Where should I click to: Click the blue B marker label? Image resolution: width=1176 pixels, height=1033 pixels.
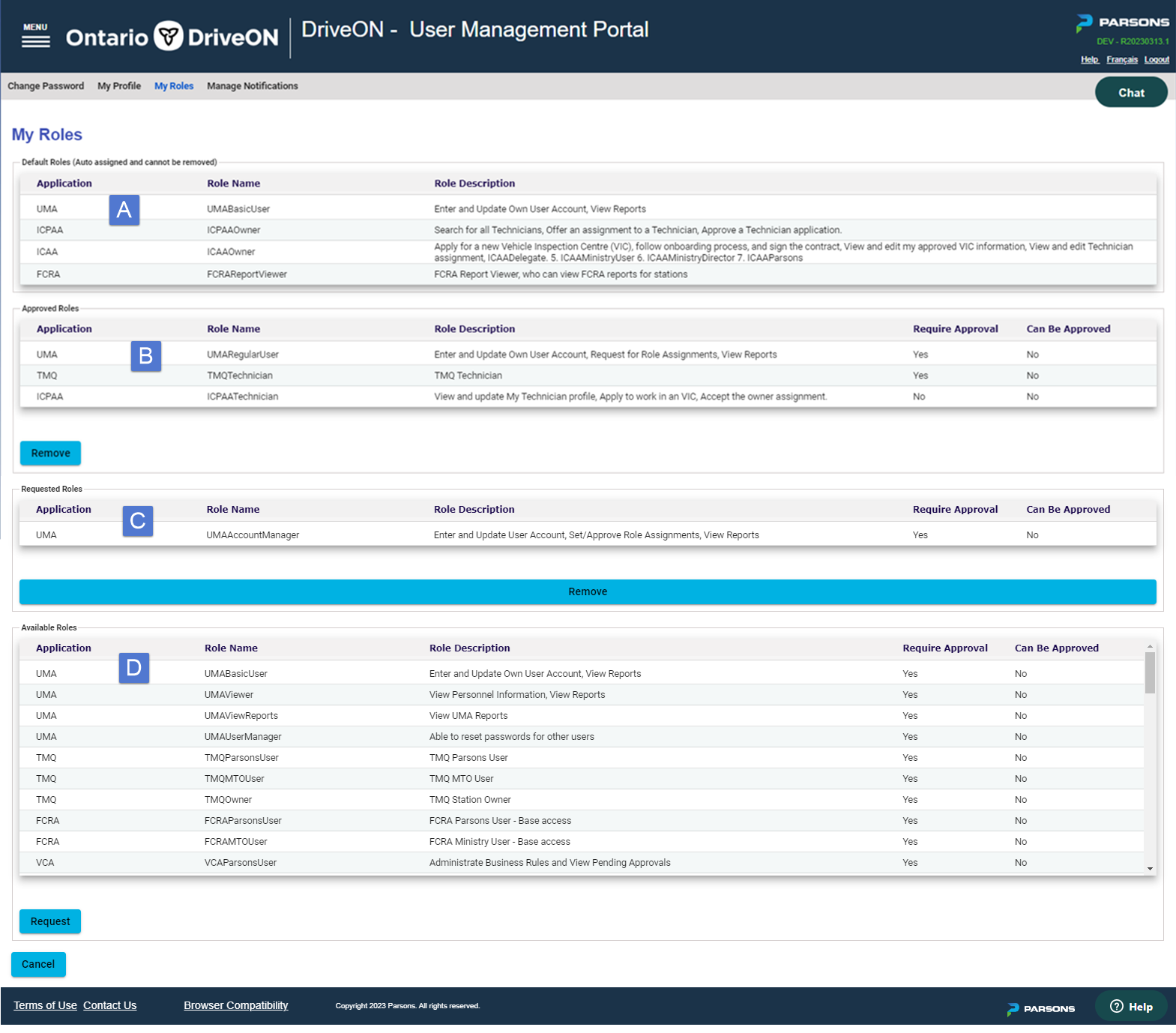pos(146,356)
